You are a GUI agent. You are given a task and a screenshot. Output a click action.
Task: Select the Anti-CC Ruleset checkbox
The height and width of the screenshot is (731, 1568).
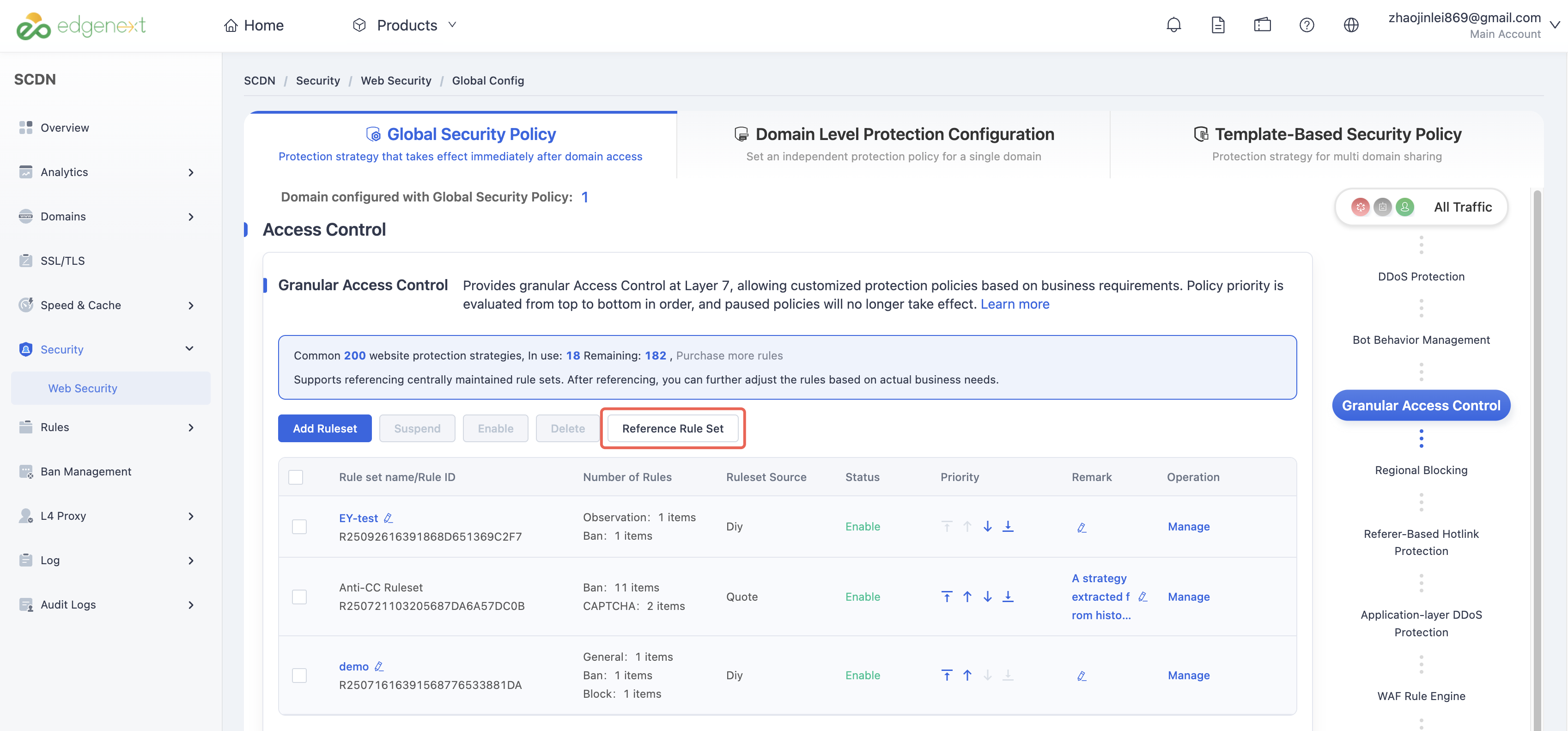click(x=299, y=597)
